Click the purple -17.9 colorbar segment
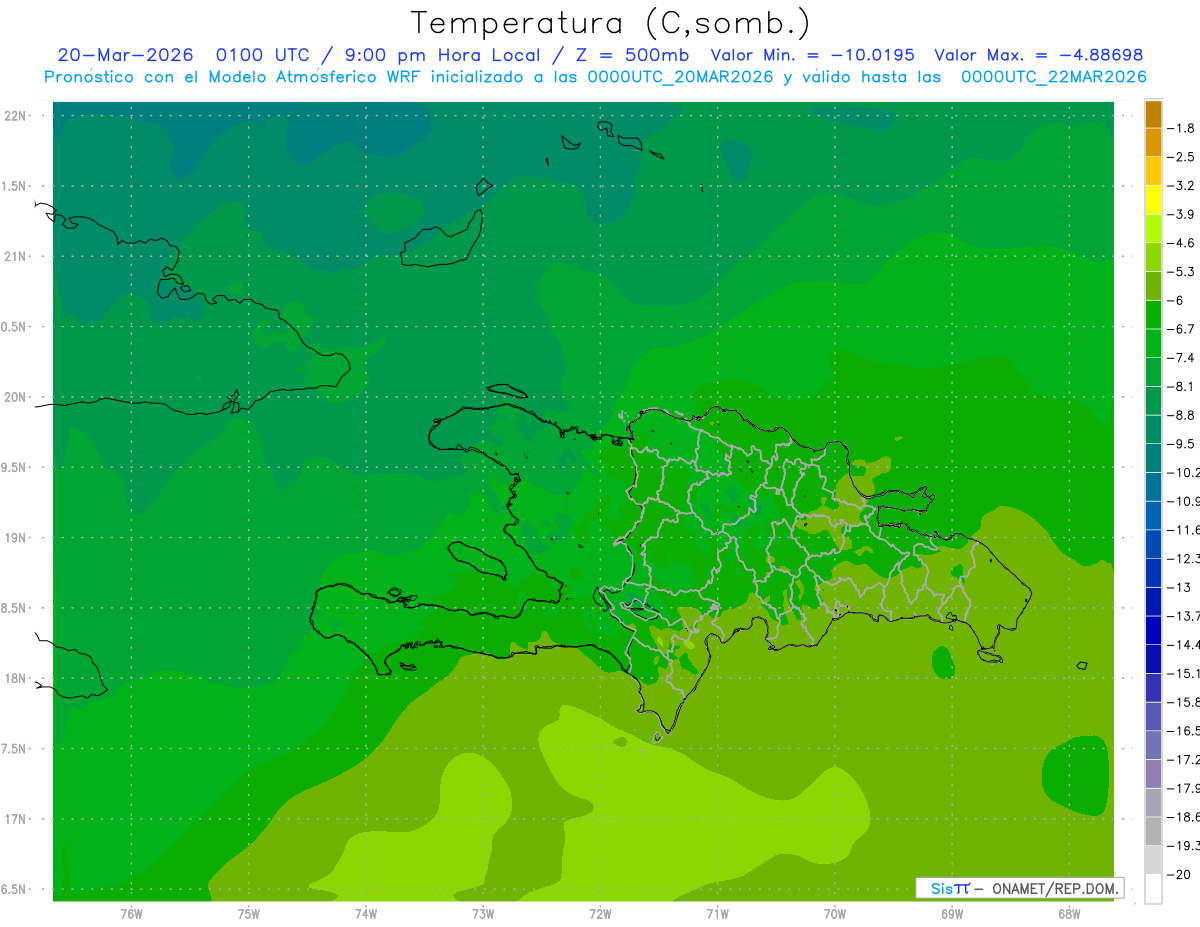 (x=1153, y=774)
